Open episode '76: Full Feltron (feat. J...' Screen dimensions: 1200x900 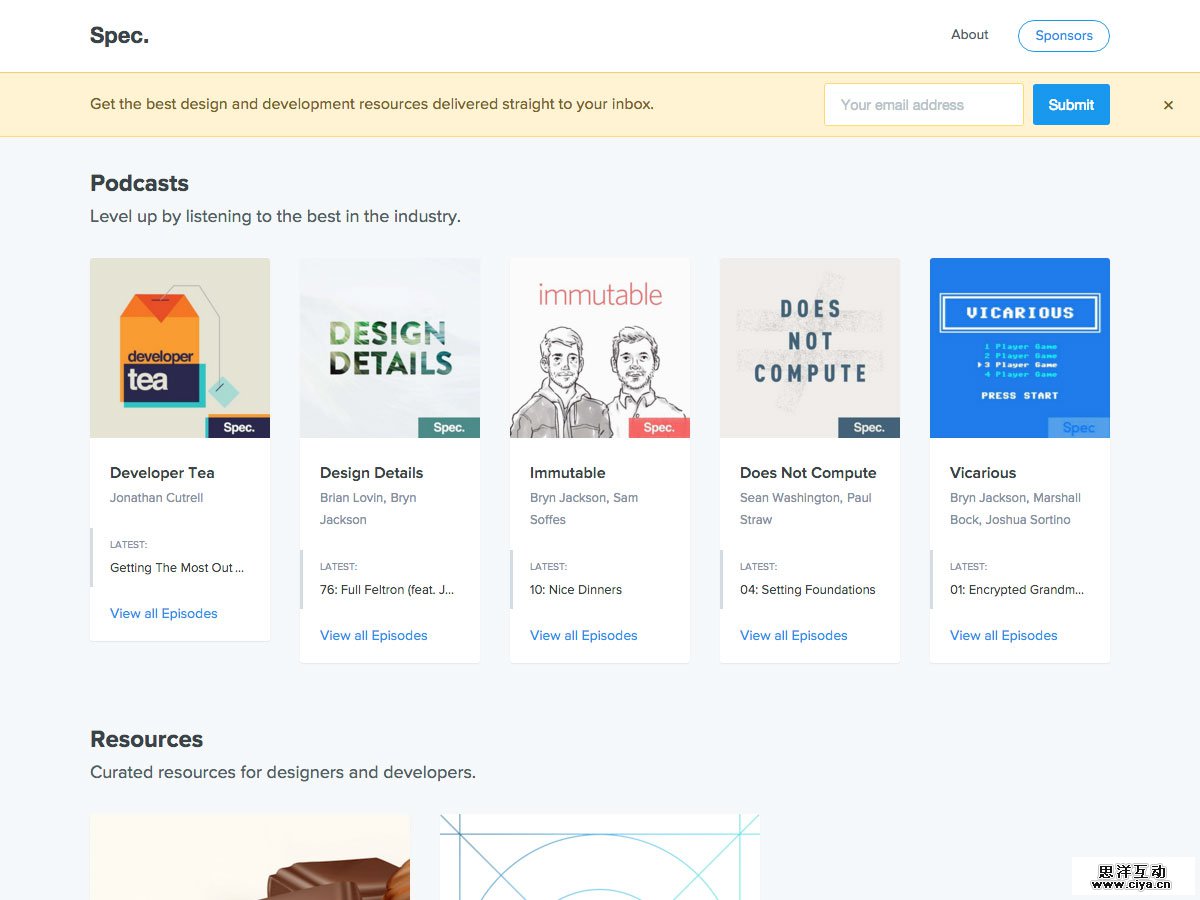(x=387, y=590)
